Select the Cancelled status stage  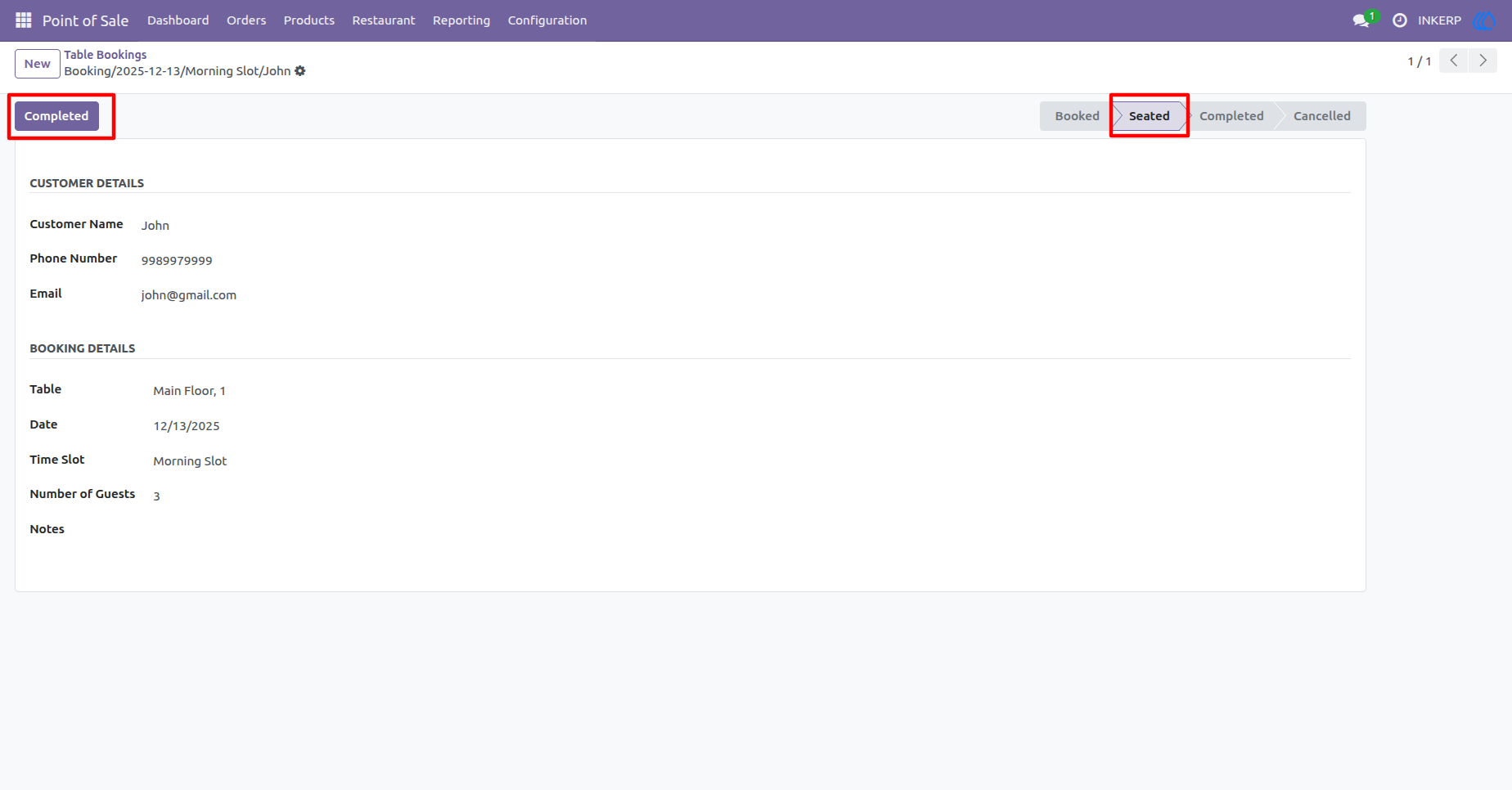point(1321,116)
